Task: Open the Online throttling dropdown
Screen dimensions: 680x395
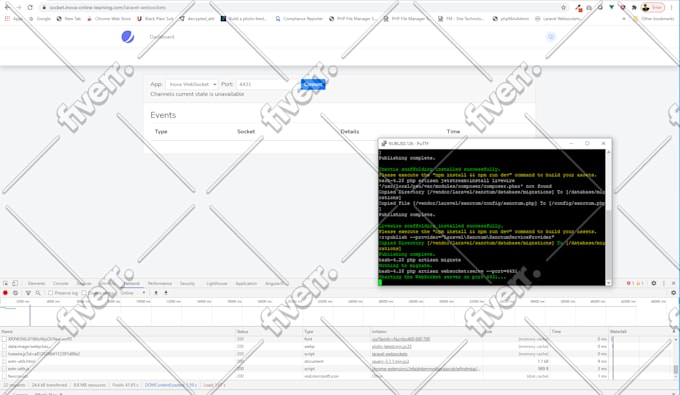Action: click(x=133, y=293)
